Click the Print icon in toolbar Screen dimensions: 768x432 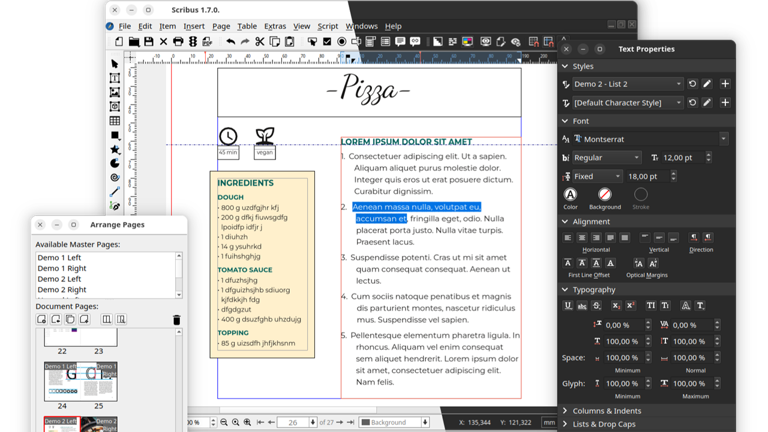(178, 42)
